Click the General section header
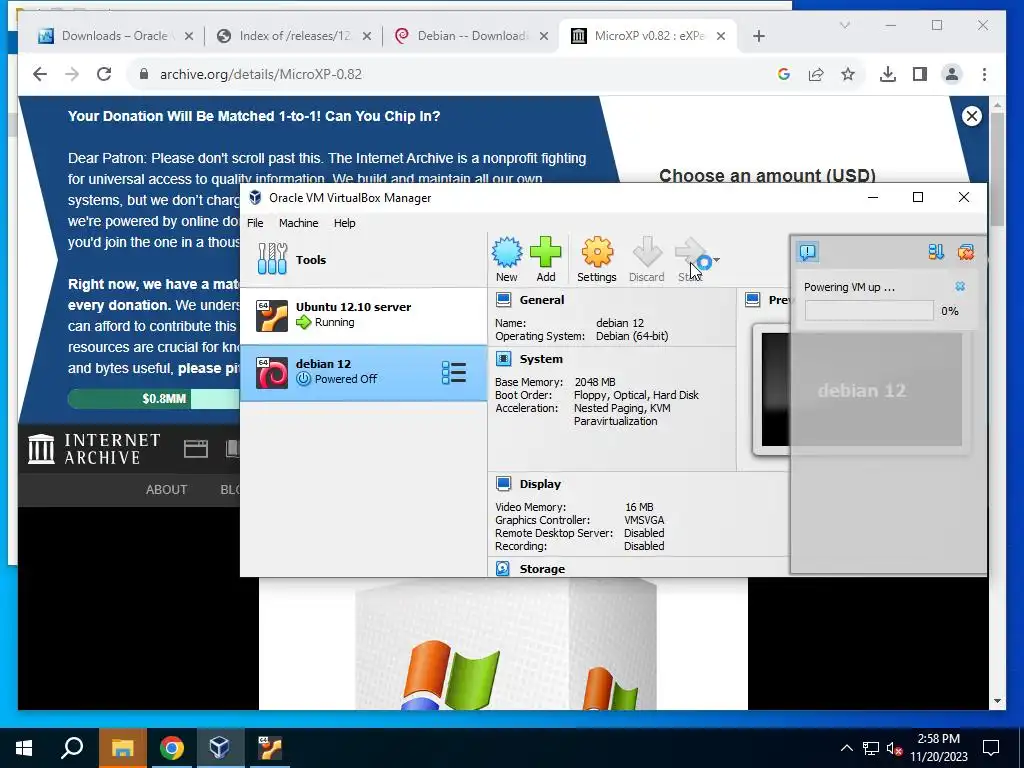Image resolution: width=1024 pixels, height=768 pixels. [541, 300]
